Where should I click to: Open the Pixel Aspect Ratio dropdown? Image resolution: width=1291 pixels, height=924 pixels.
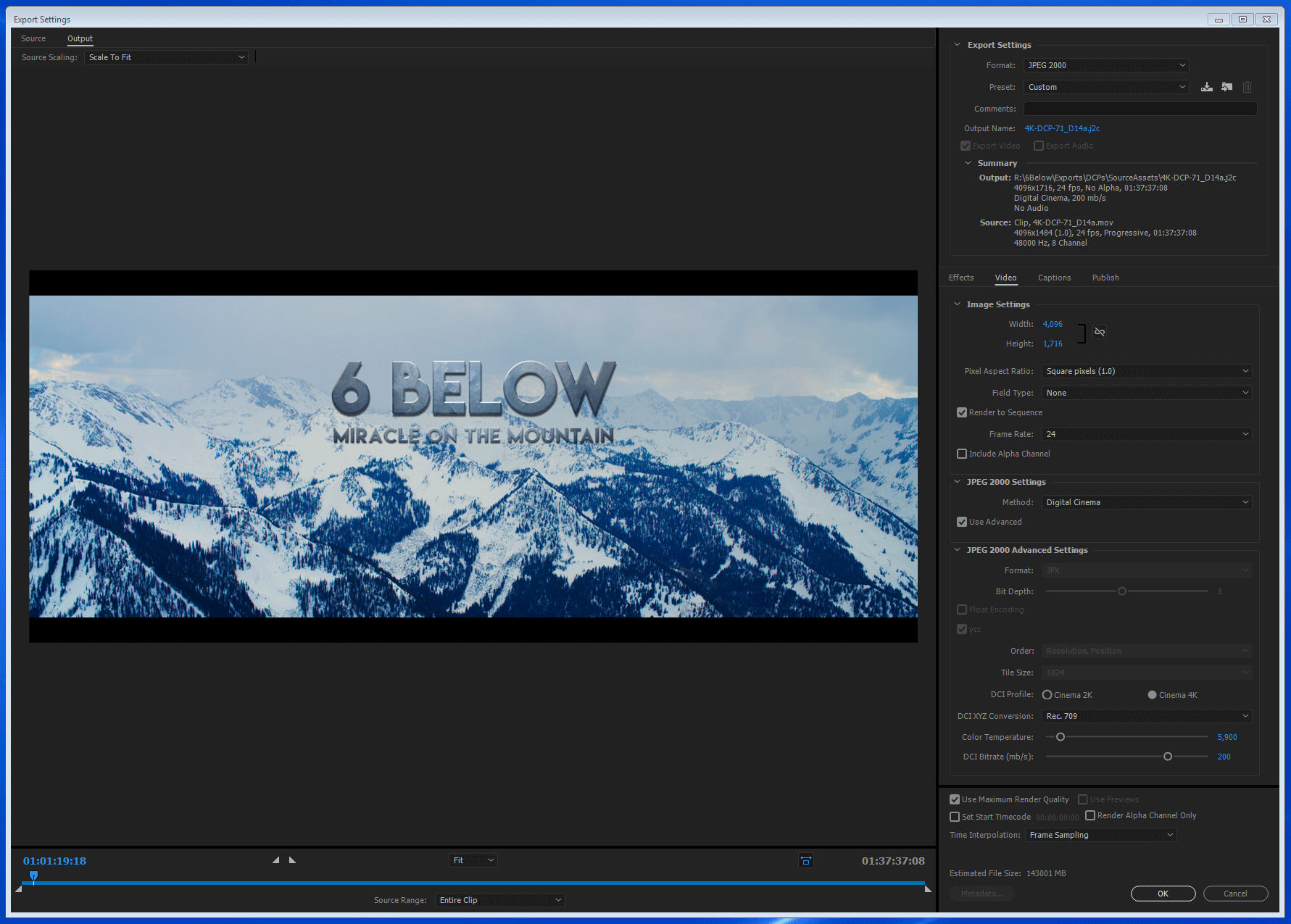pos(1147,371)
